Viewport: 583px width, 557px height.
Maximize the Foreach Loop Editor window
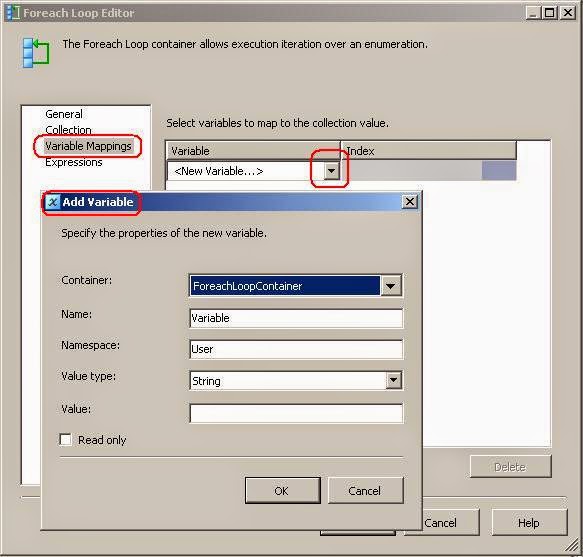point(550,13)
